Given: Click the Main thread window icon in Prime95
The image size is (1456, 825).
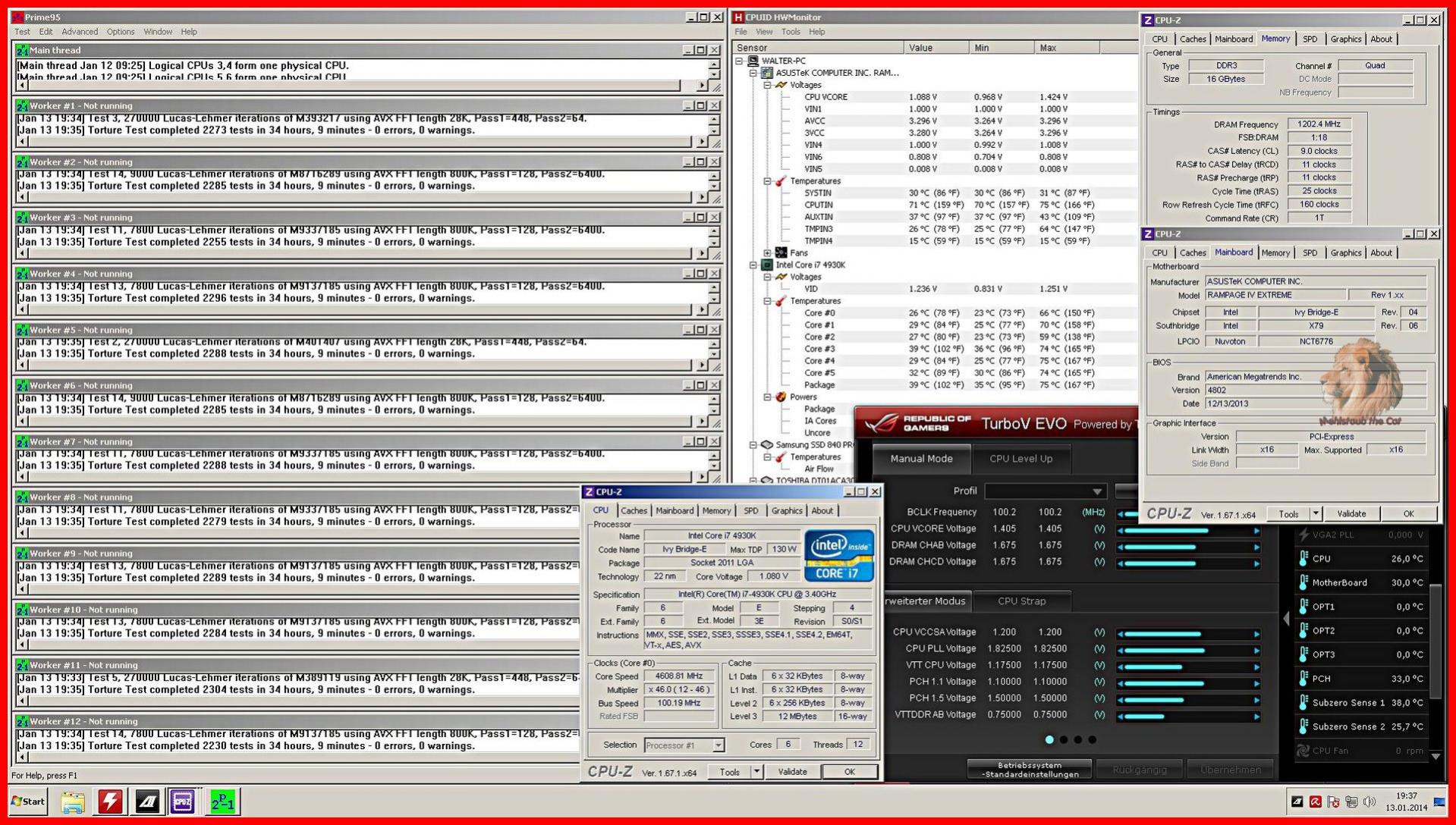Looking at the screenshot, I should (x=22, y=50).
